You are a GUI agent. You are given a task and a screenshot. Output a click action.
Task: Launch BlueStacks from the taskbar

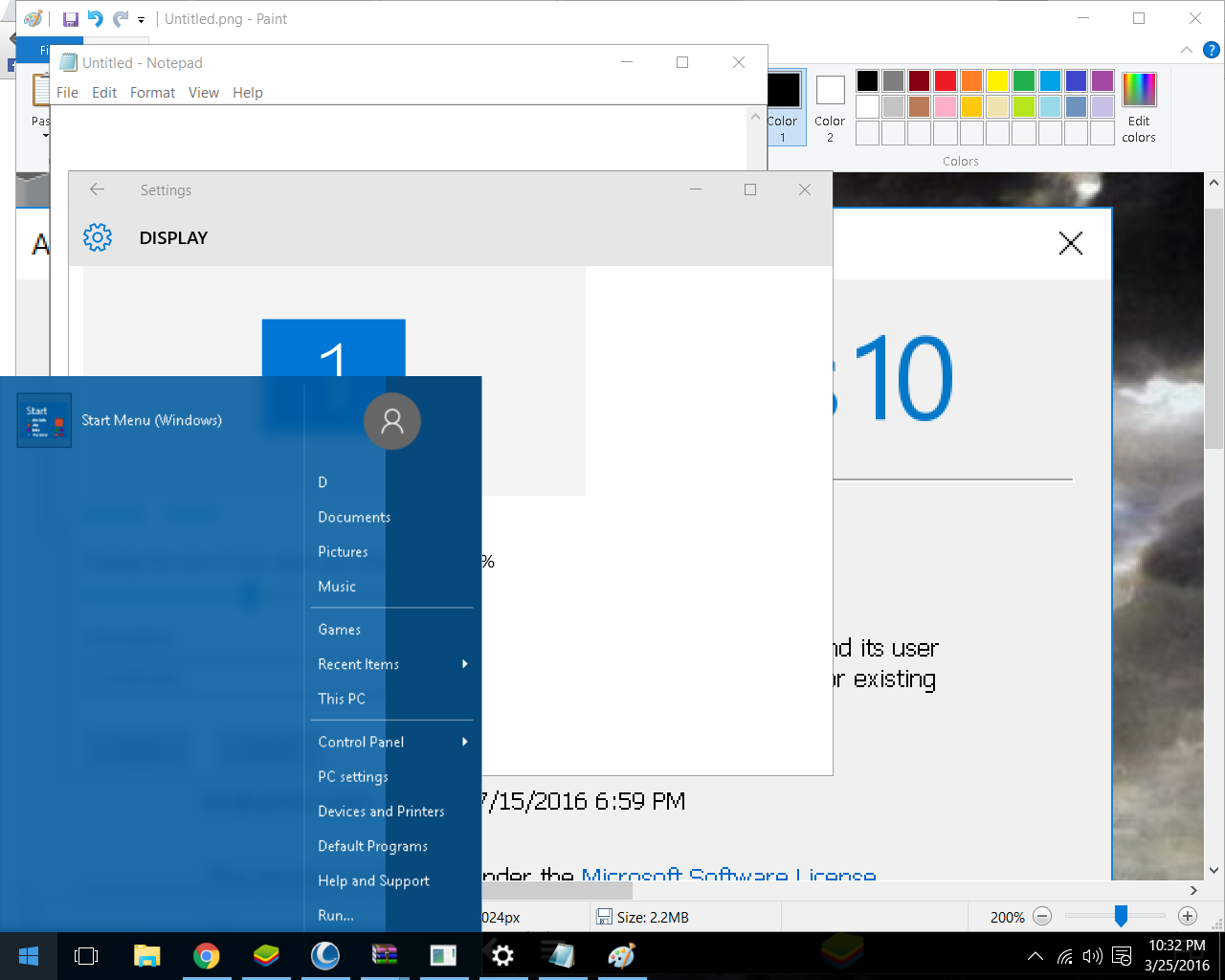[x=266, y=956]
